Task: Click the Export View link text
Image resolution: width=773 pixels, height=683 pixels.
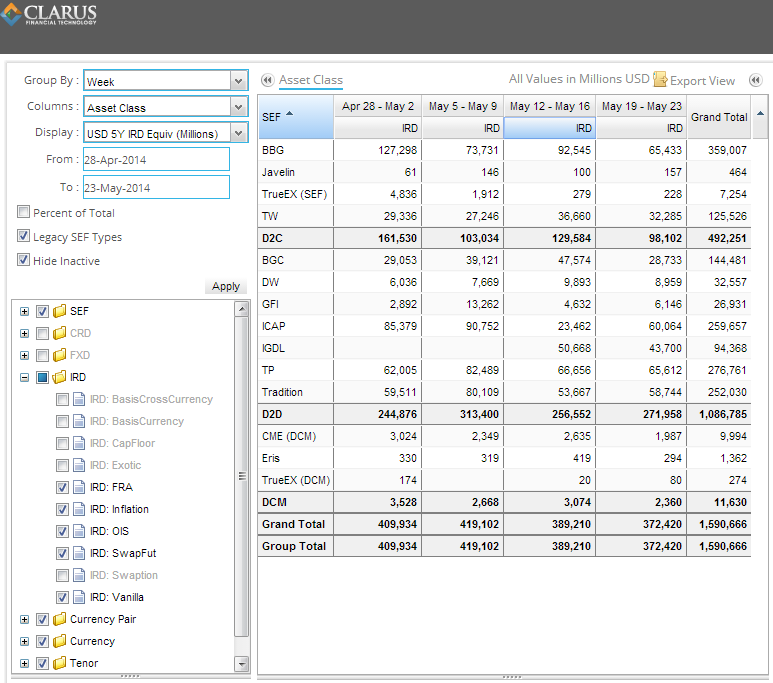Action: (x=703, y=81)
